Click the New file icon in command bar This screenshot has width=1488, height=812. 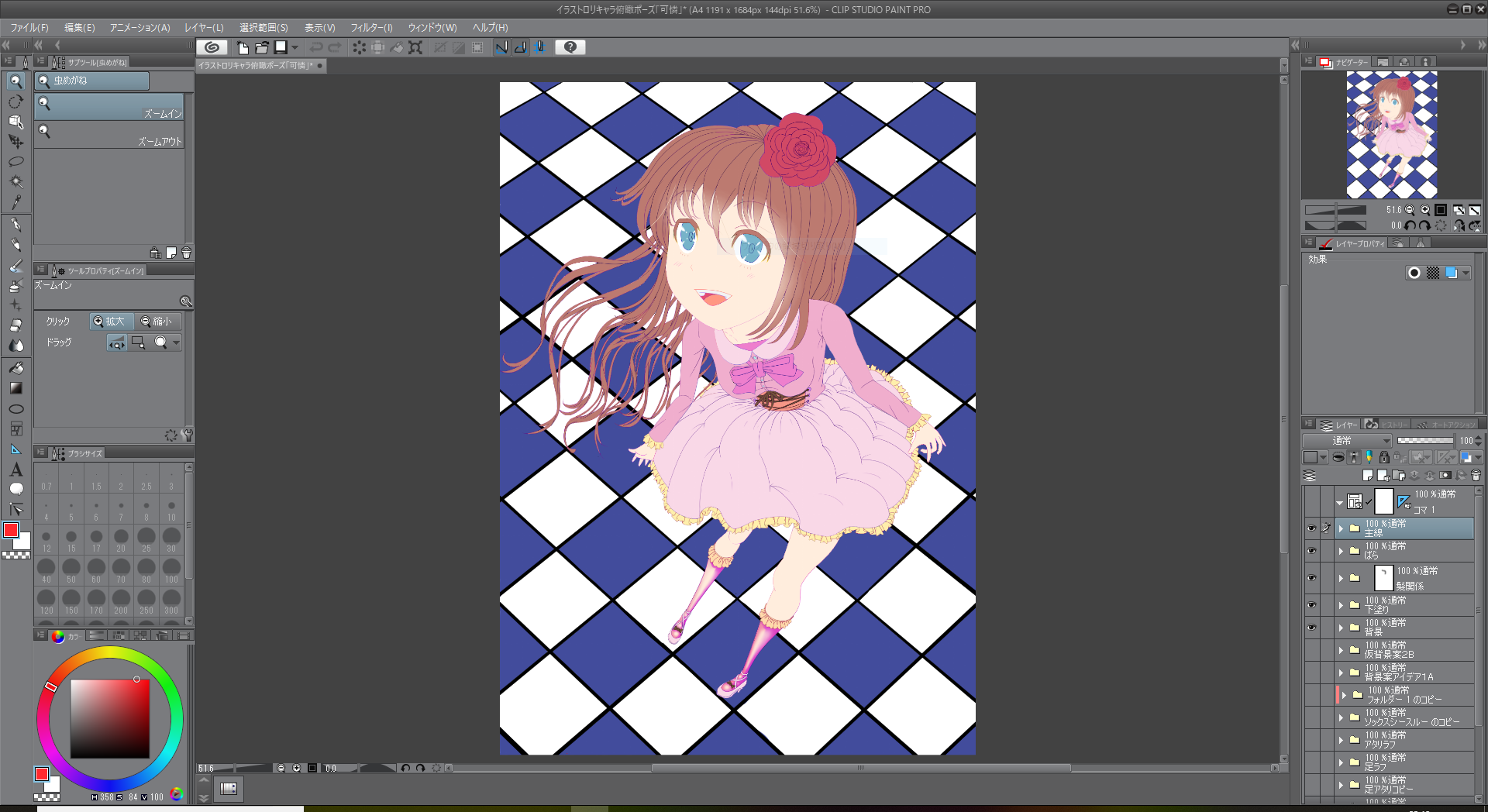(x=243, y=47)
